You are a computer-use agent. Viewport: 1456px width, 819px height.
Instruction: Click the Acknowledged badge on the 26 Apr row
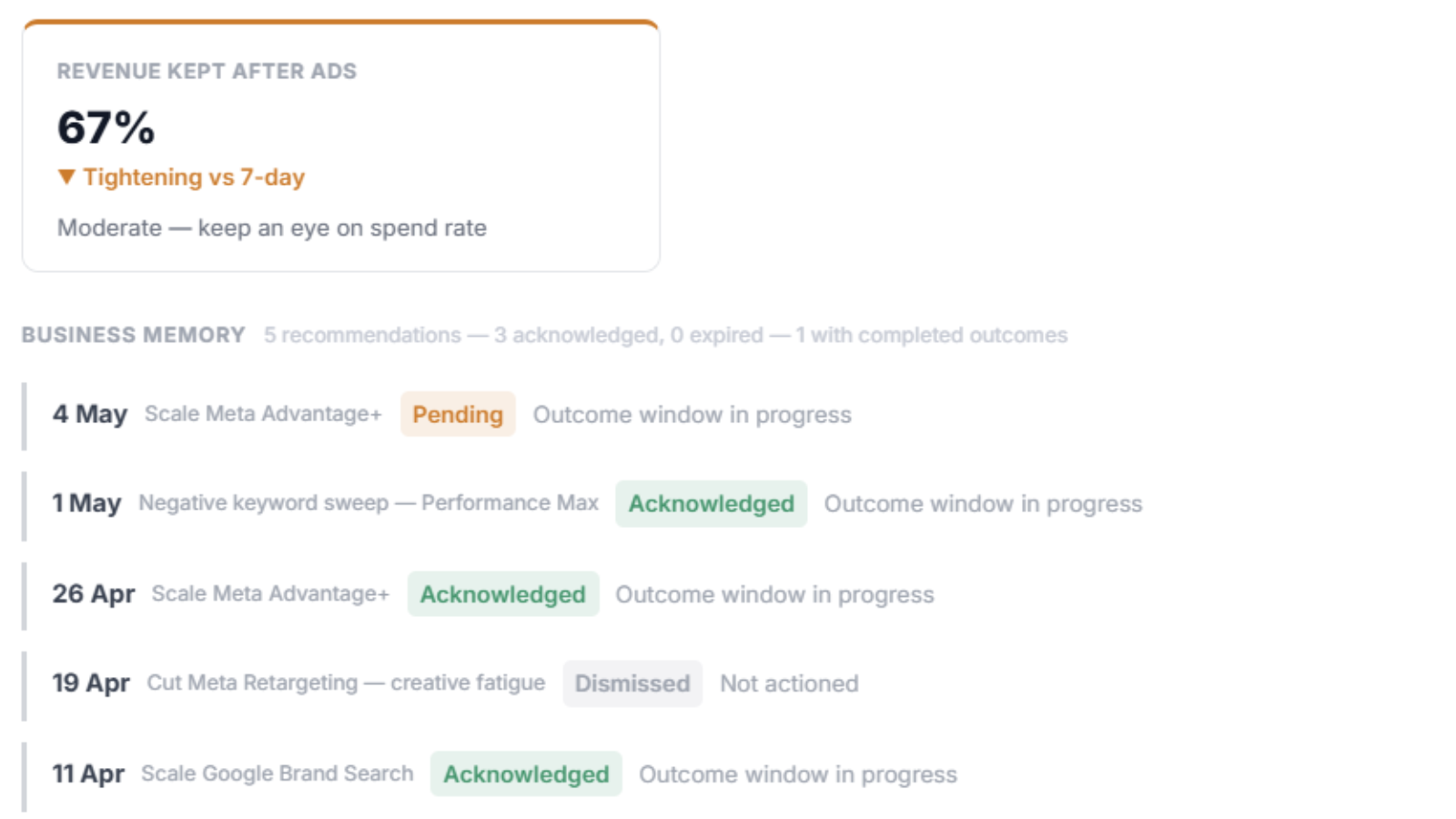[503, 594]
